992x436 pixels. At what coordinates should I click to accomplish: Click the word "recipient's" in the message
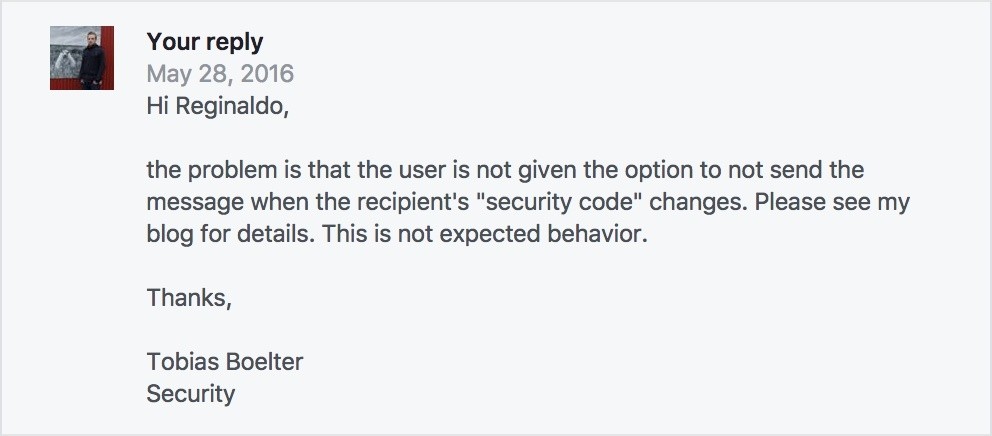tap(417, 202)
